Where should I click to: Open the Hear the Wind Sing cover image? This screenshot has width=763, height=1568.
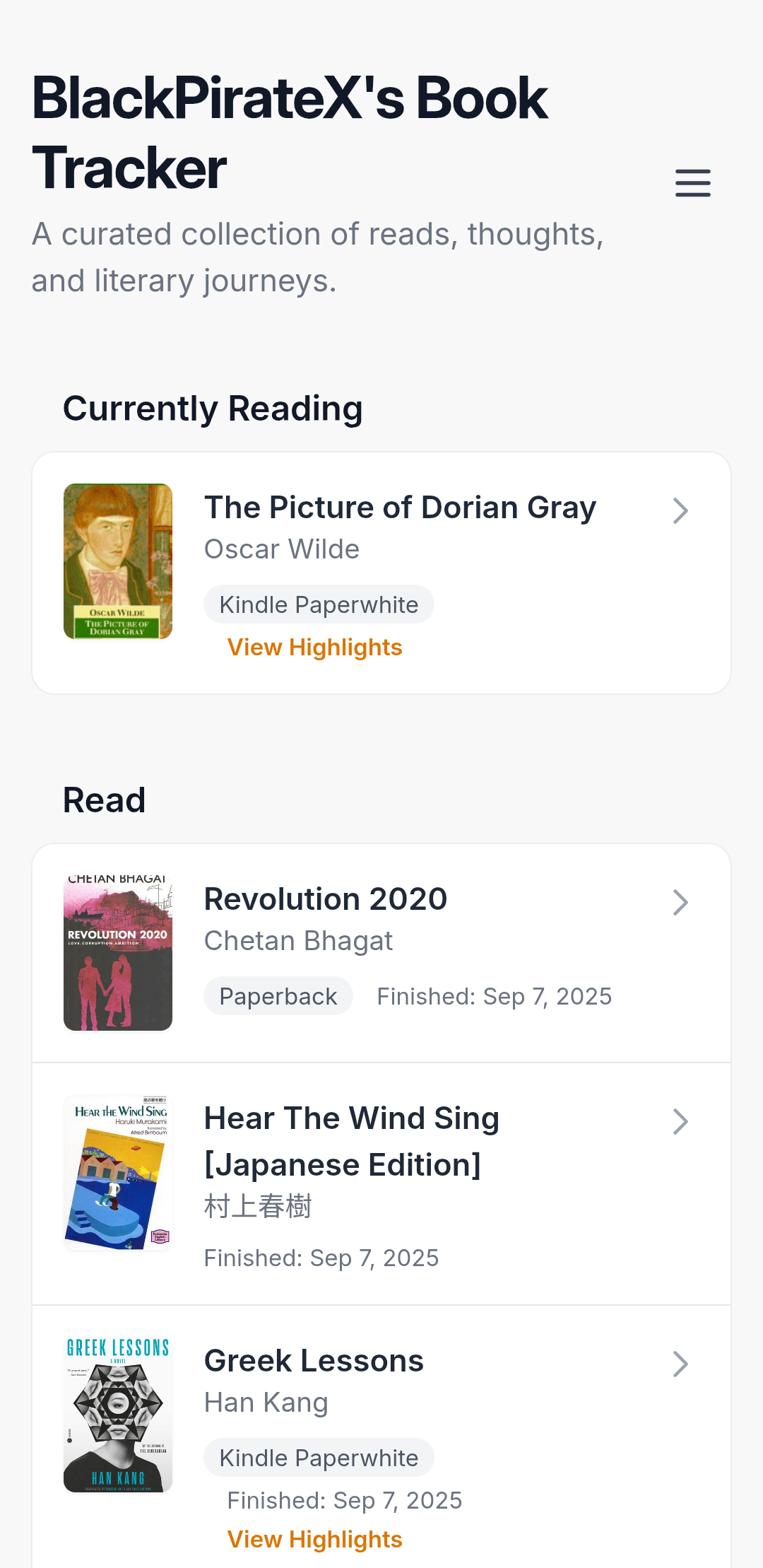coord(118,1172)
